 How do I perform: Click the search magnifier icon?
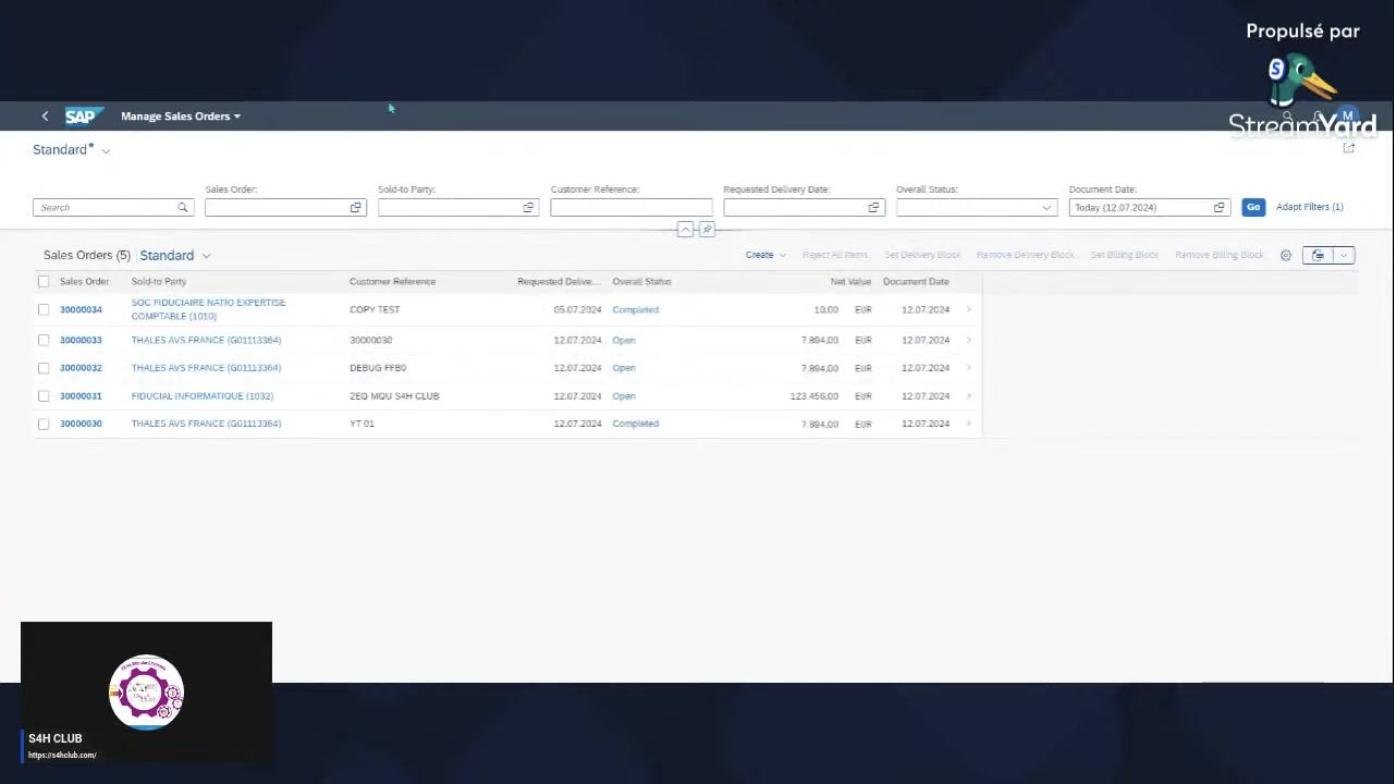click(183, 208)
